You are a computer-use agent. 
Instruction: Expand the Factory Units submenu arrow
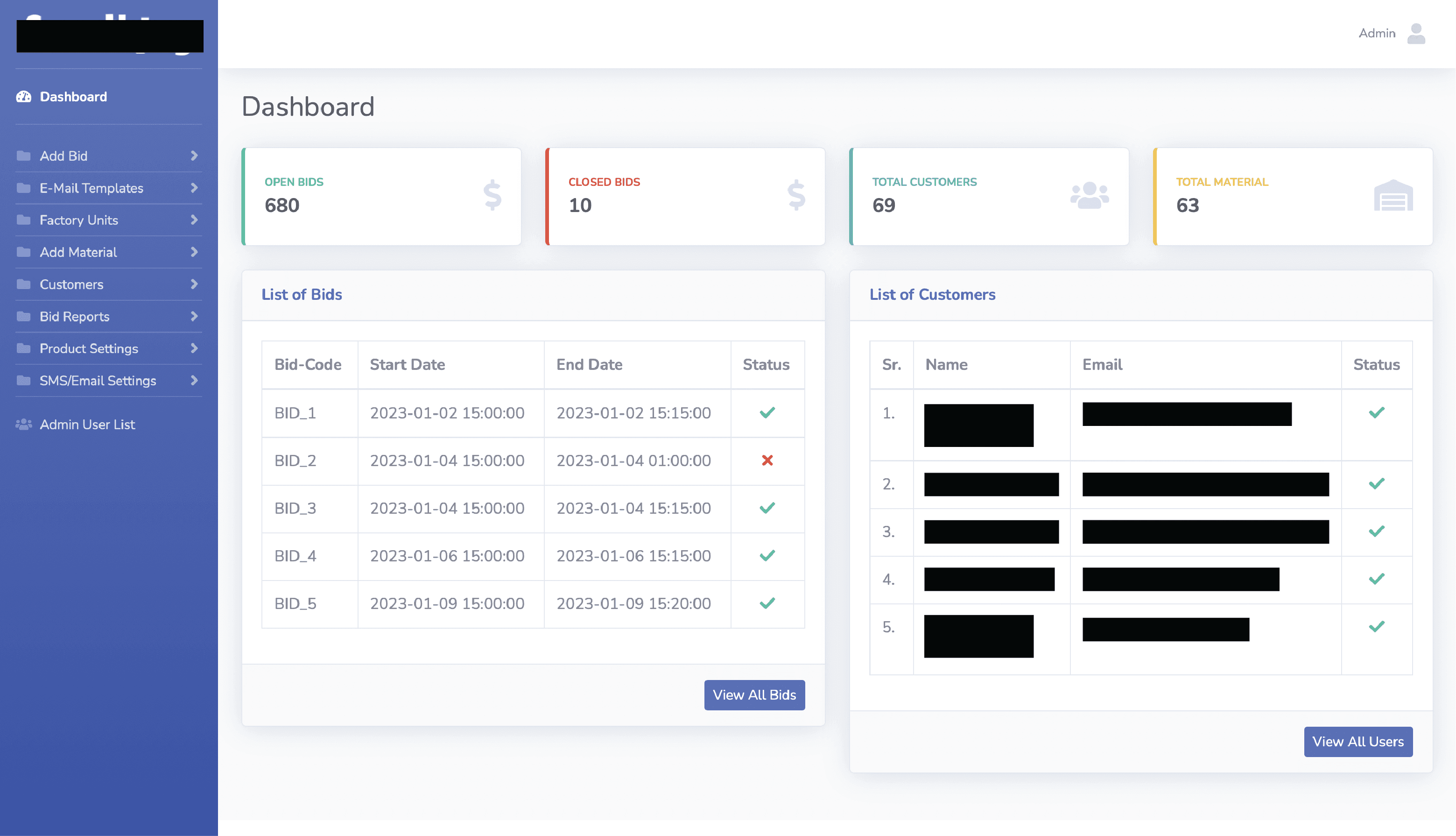pos(194,220)
